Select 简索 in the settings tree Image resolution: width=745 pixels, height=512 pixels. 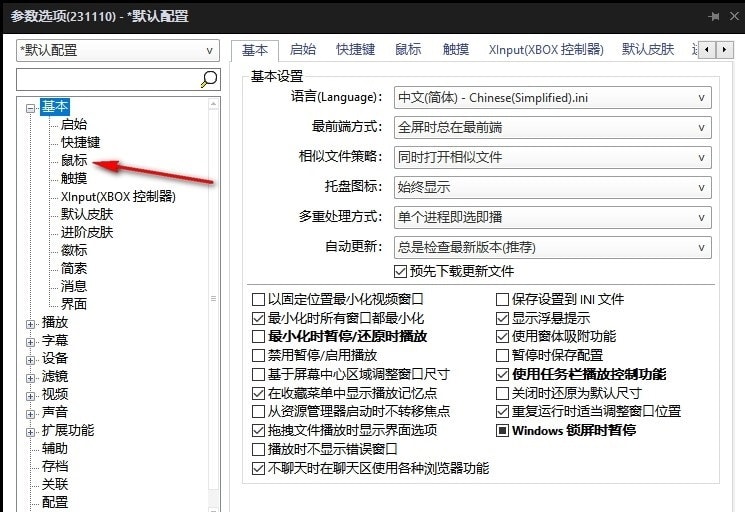click(x=74, y=269)
